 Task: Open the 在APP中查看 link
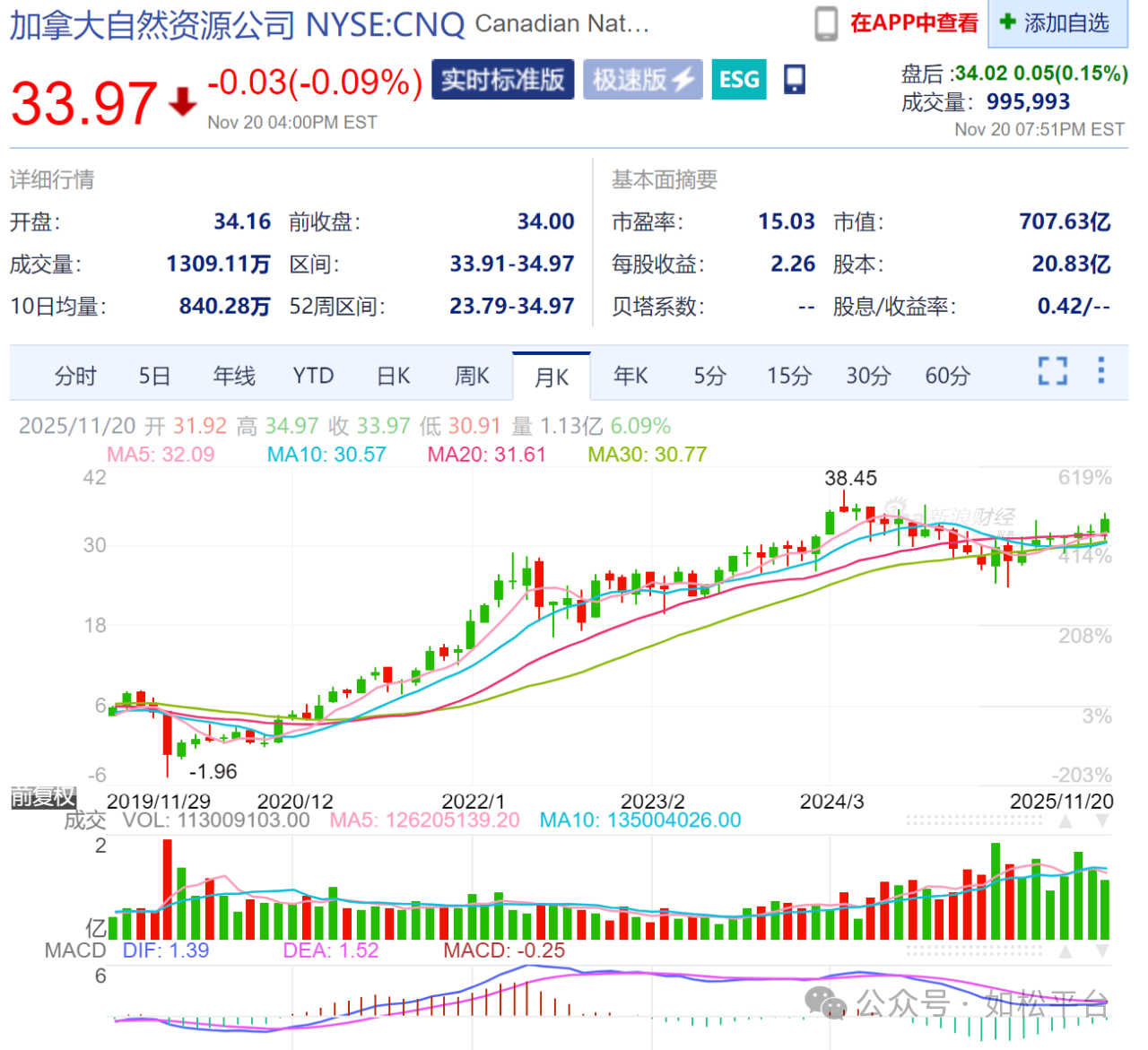pyautogui.click(x=914, y=23)
